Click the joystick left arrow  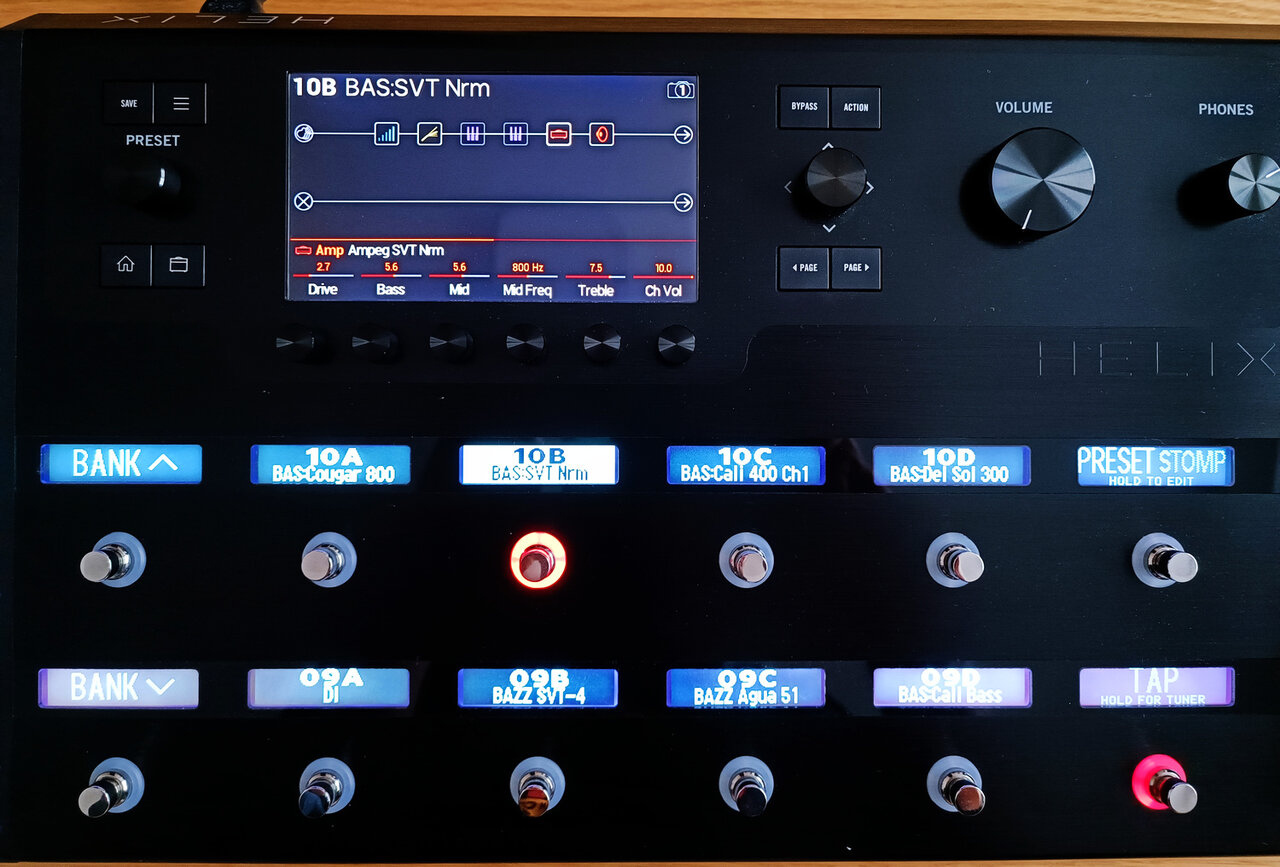click(787, 187)
